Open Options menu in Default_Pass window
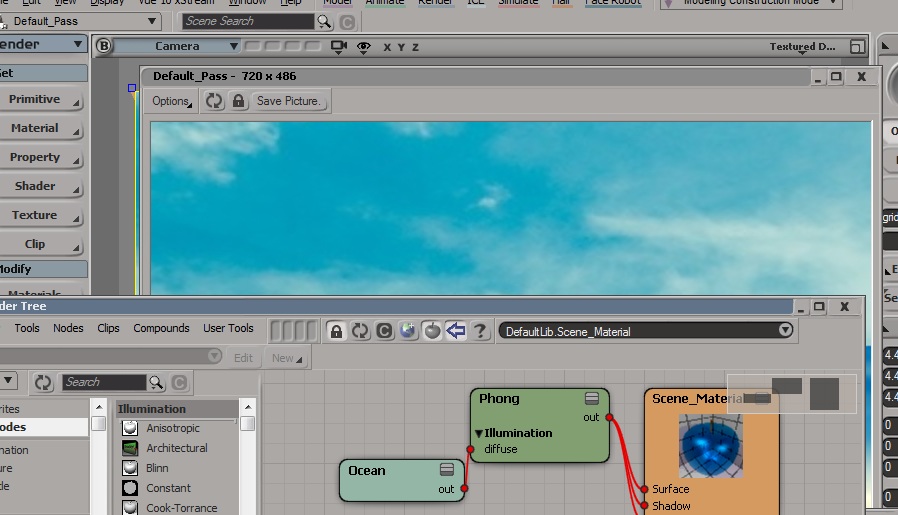Screen dimensions: 898x515 (x=171, y=101)
